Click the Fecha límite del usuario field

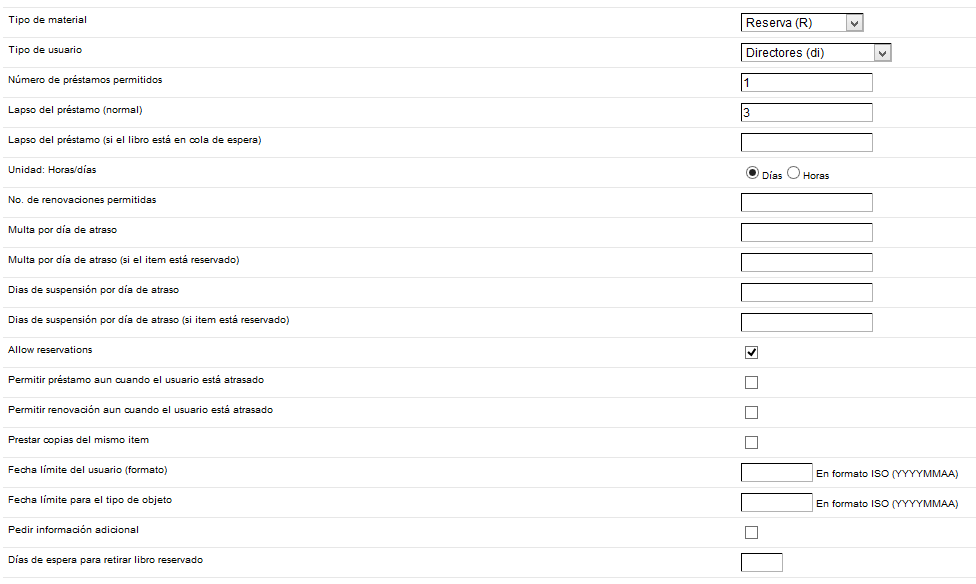click(776, 473)
